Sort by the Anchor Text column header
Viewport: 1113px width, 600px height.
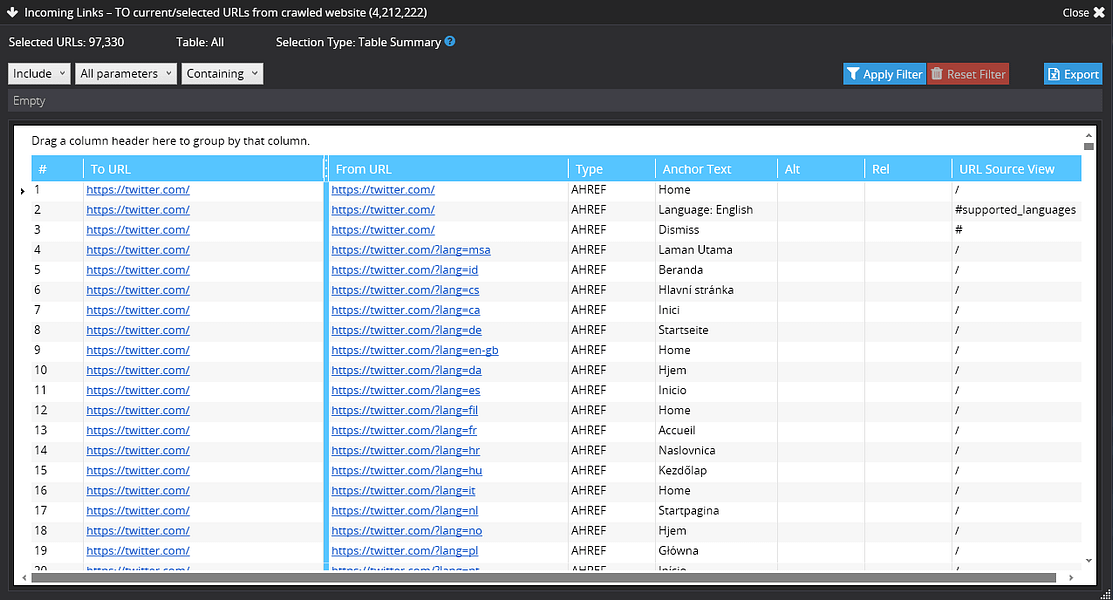pyautogui.click(x=716, y=169)
